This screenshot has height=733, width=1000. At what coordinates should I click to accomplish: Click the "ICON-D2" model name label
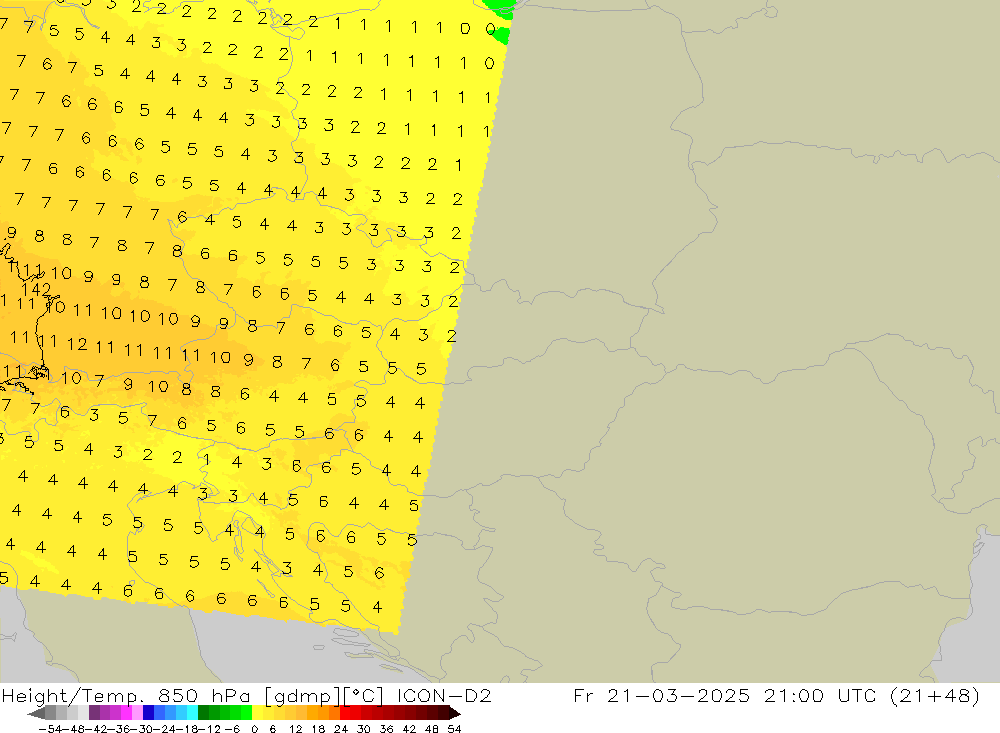pyautogui.click(x=444, y=695)
